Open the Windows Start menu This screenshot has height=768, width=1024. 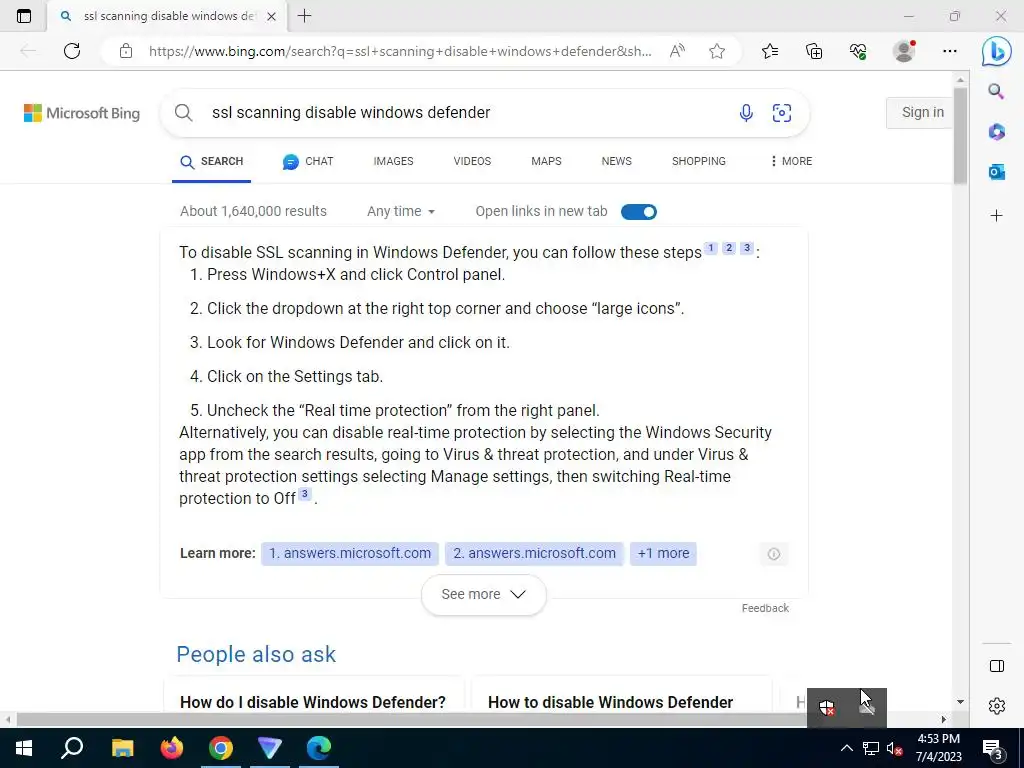point(24,748)
